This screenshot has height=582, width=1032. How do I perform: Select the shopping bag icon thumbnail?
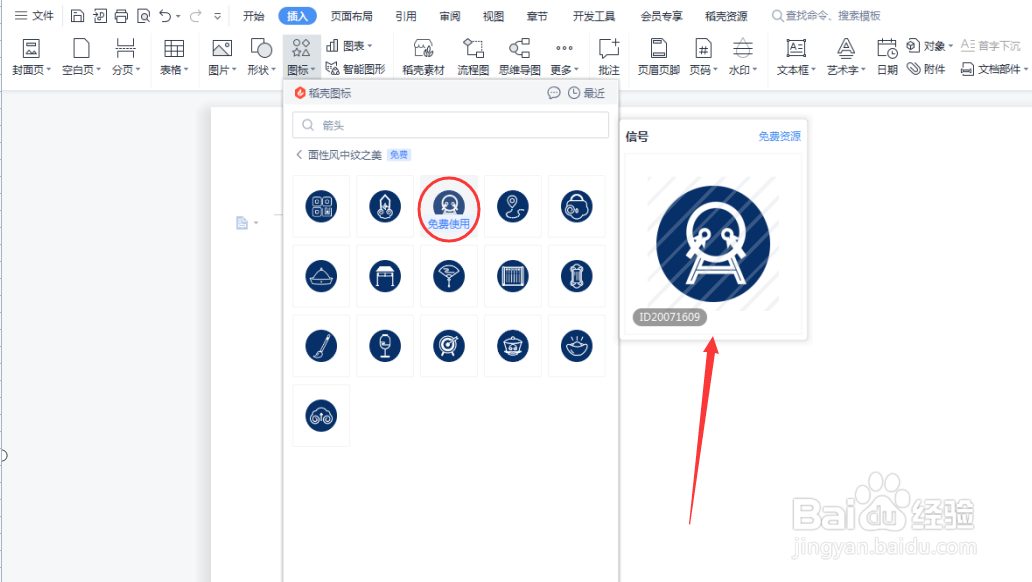tap(577, 206)
